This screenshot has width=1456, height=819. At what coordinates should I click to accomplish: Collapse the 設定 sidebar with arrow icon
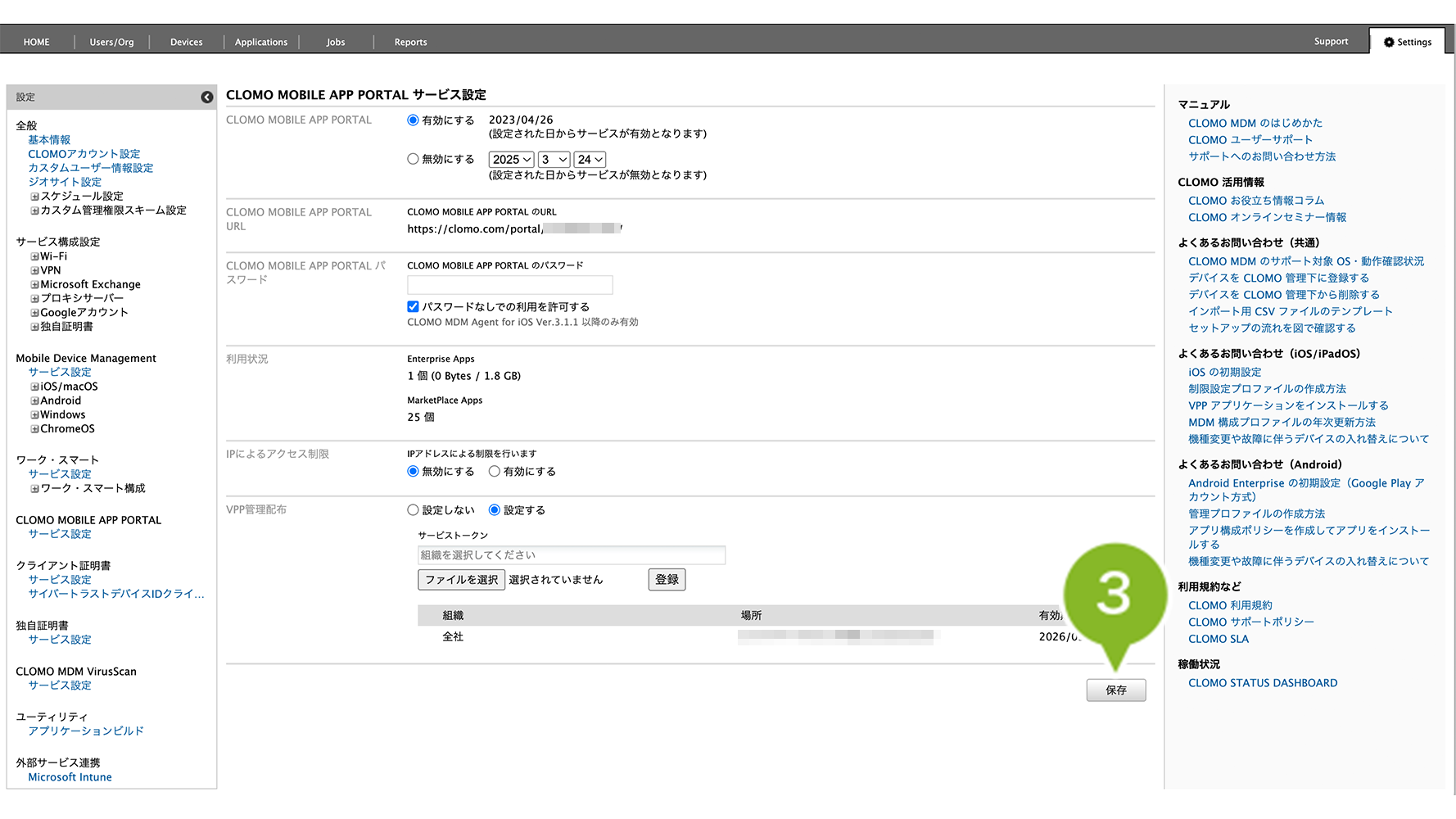coord(206,97)
